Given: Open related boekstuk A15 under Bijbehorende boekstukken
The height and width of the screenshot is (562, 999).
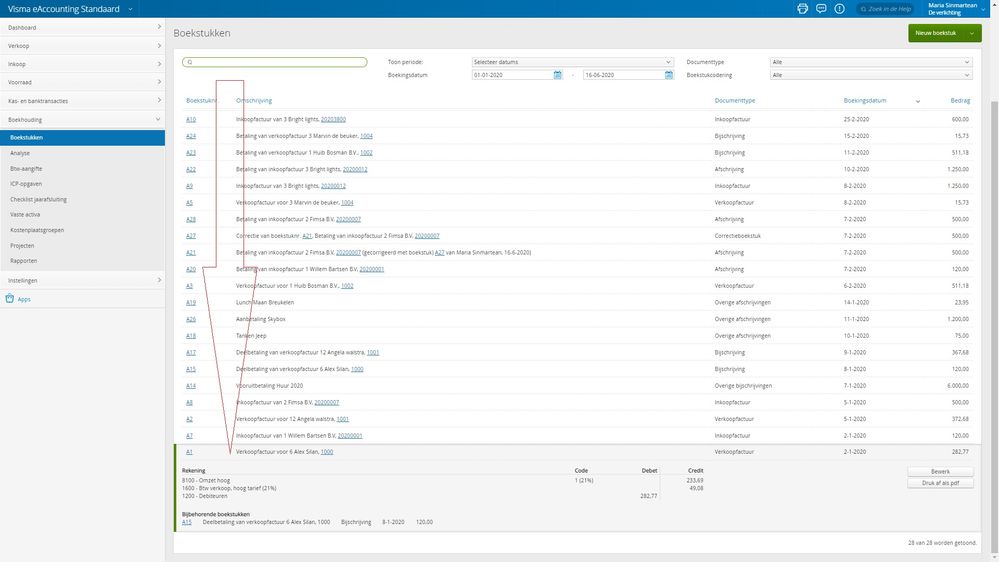Looking at the screenshot, I should (x=187, y=522).
